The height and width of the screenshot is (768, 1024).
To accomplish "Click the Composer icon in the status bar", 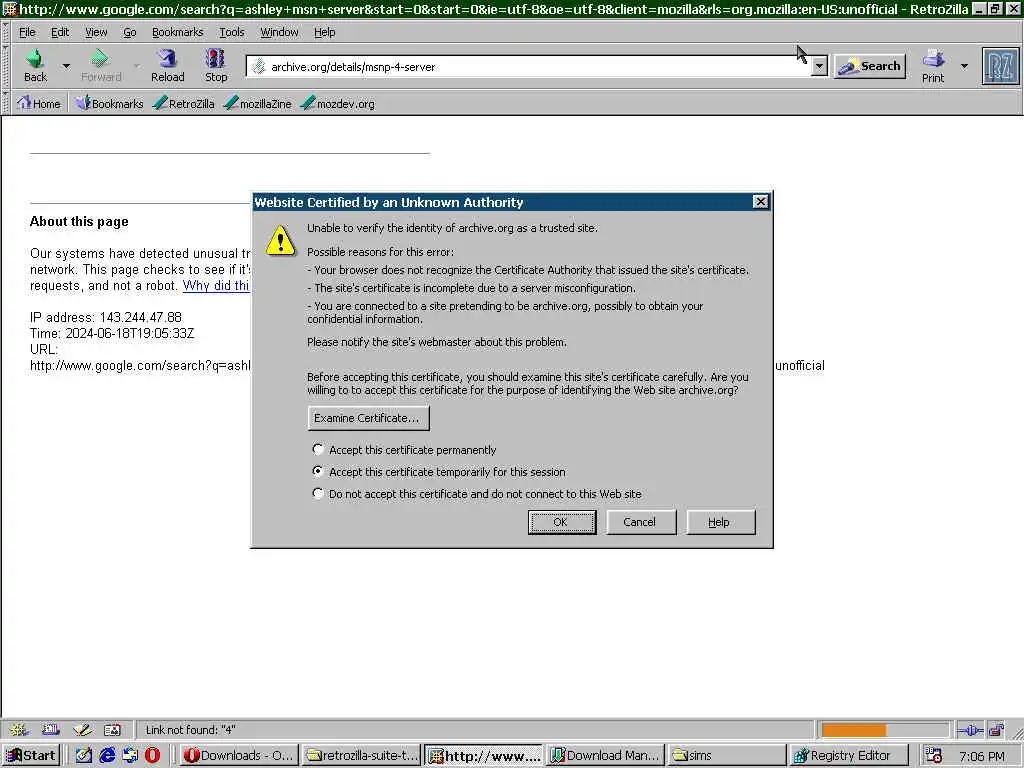I will pos(82,730).
